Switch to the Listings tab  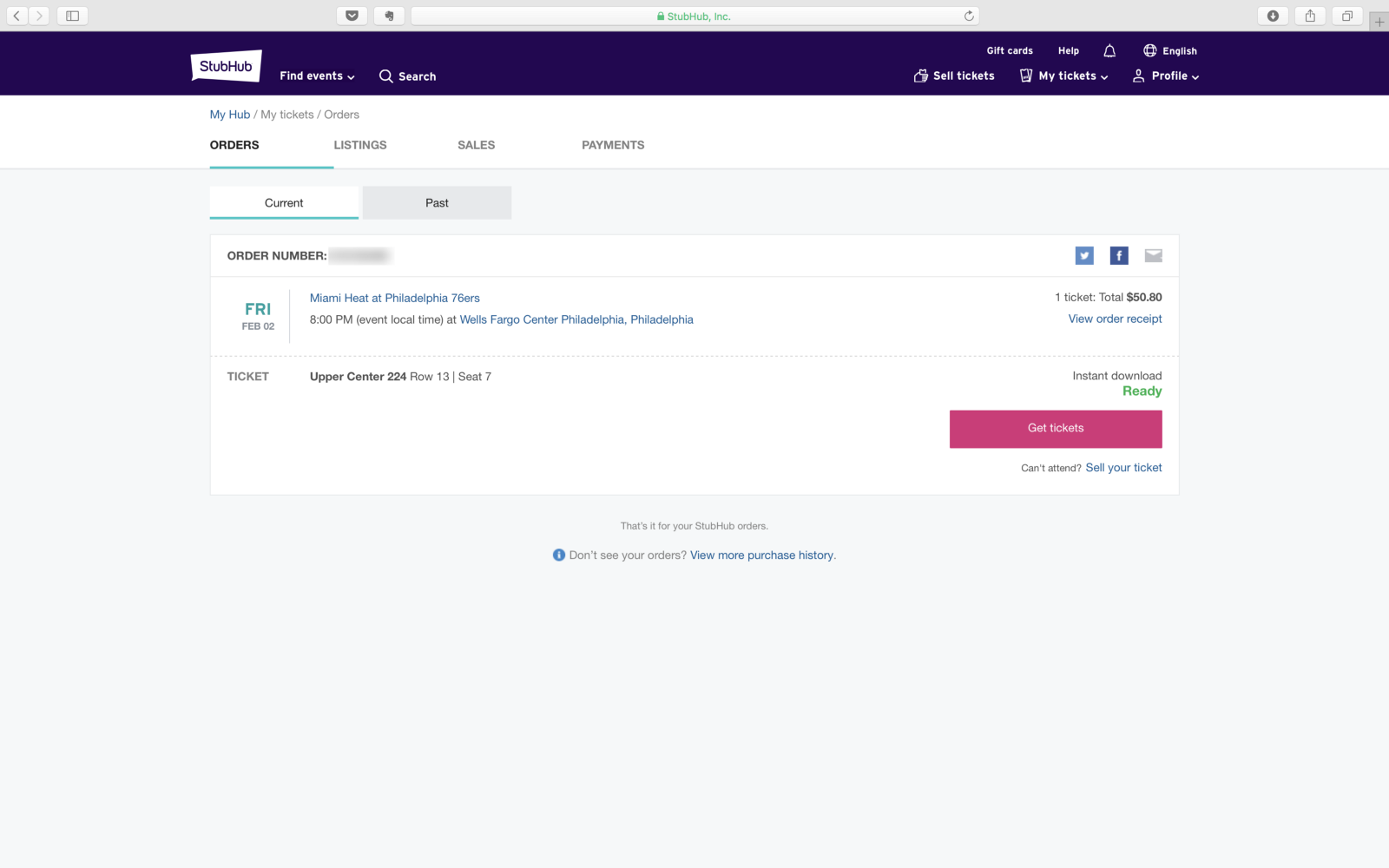(360, 145)
